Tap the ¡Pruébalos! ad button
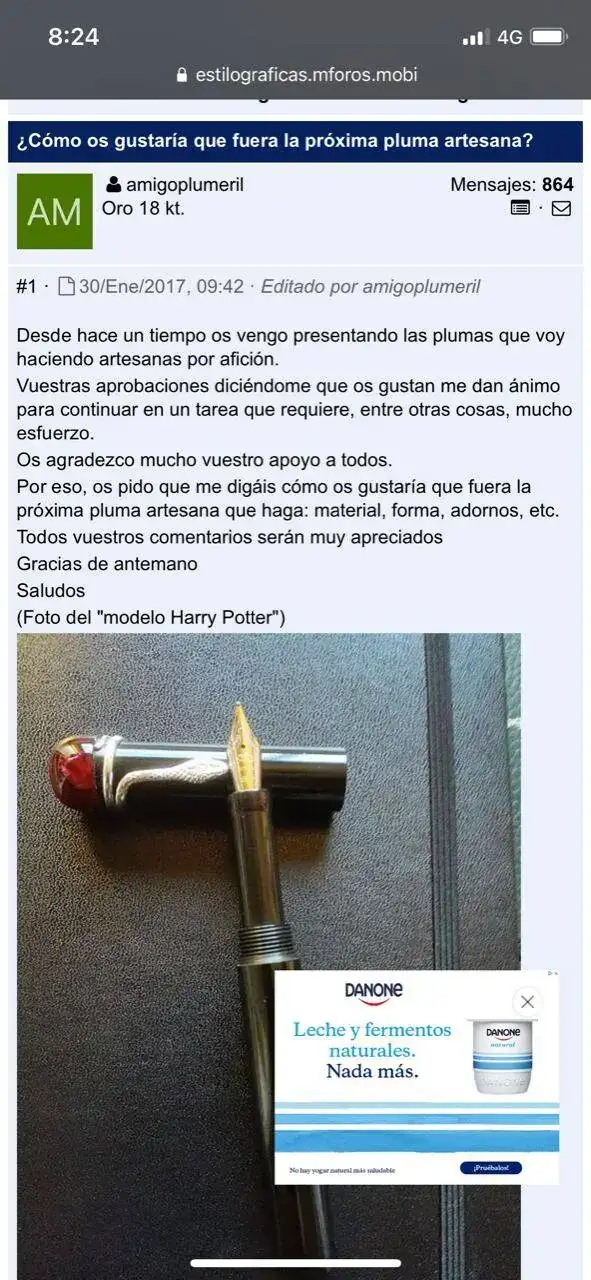Image resolution: width=591 pixels, height=1280 pixels. click(x=490, y=1168)
